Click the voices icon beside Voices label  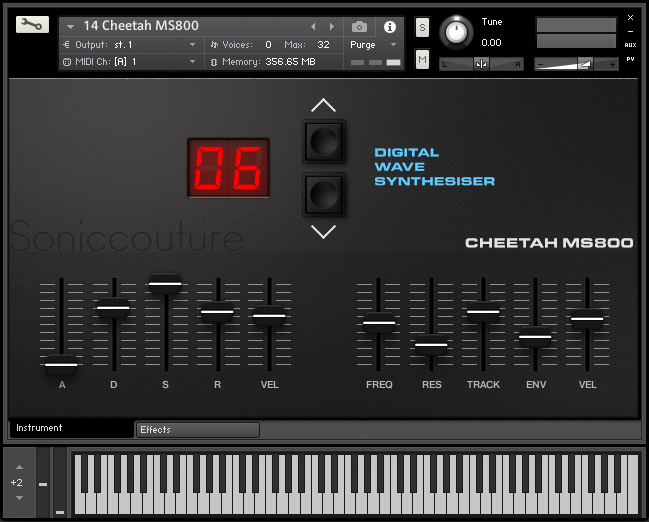pyautogui.click(x=214, y=45)
